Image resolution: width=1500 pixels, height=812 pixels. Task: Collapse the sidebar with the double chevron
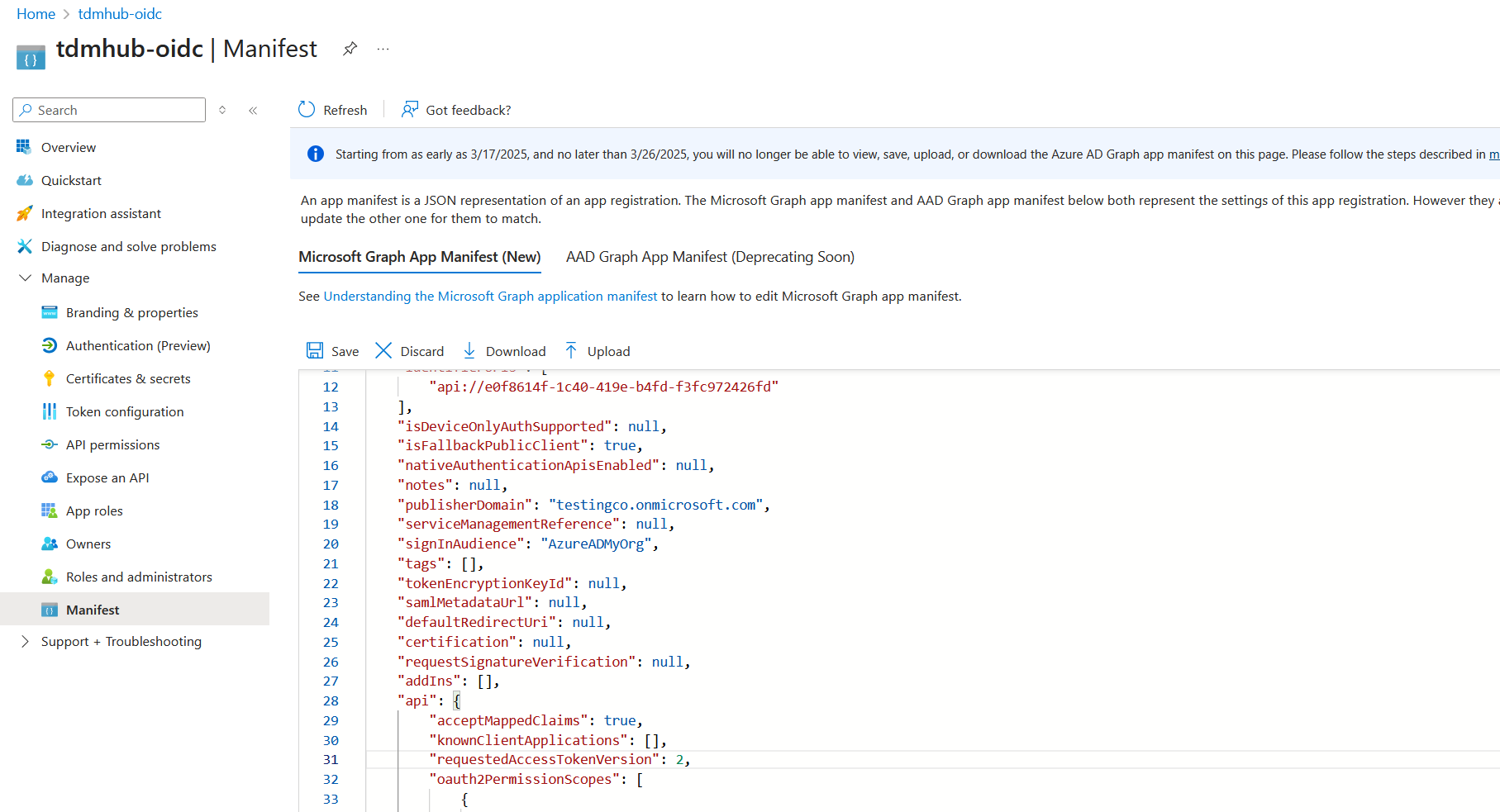point(253,110)
